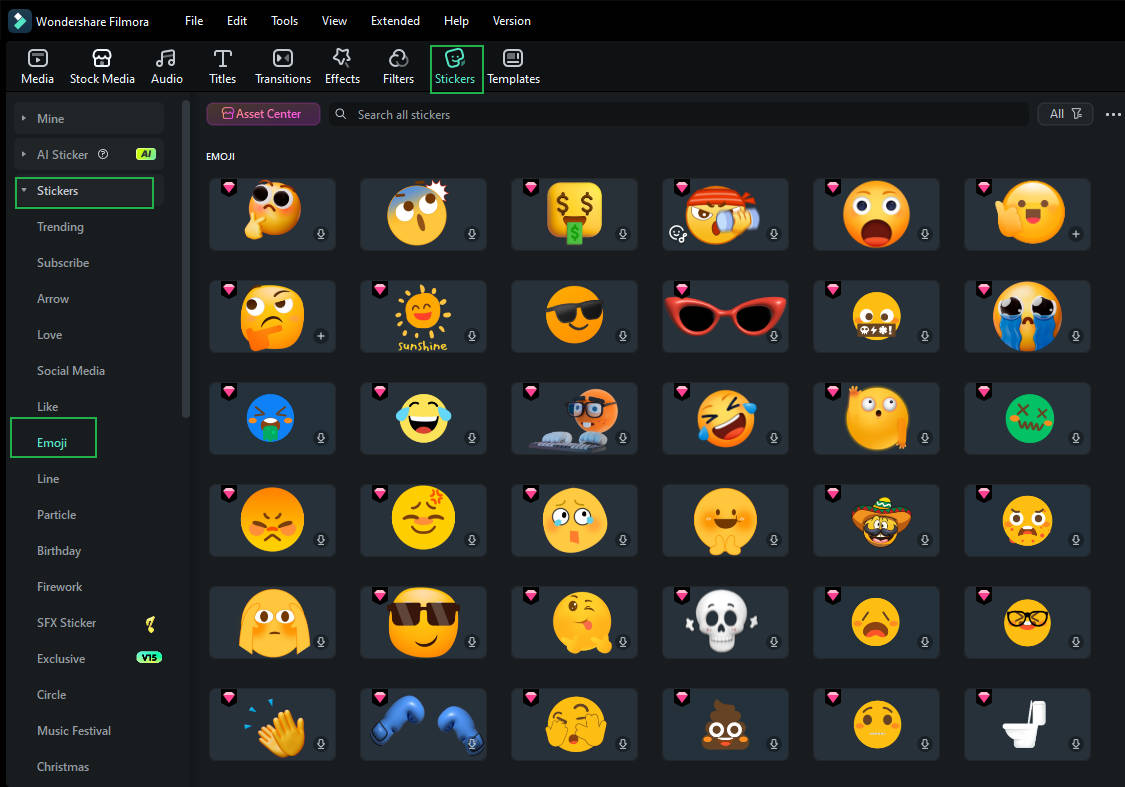Open the Help menu
The height and width of the screenshot is (787, 1125).
click(x=456, y=20)
